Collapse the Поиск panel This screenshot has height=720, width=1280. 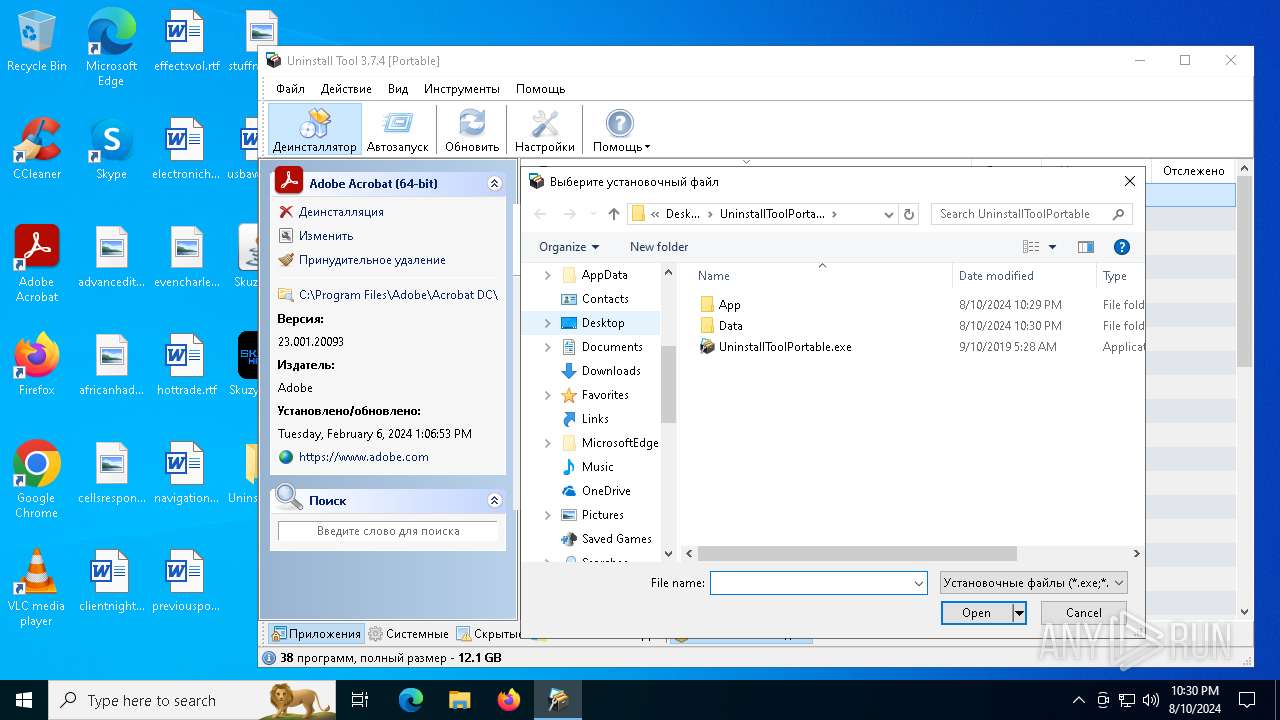coord(494,500)
